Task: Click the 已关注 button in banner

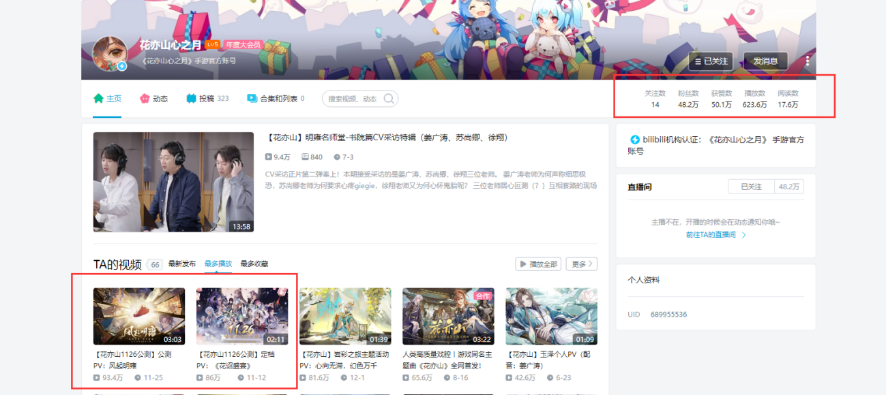Action: pos(710,61)
